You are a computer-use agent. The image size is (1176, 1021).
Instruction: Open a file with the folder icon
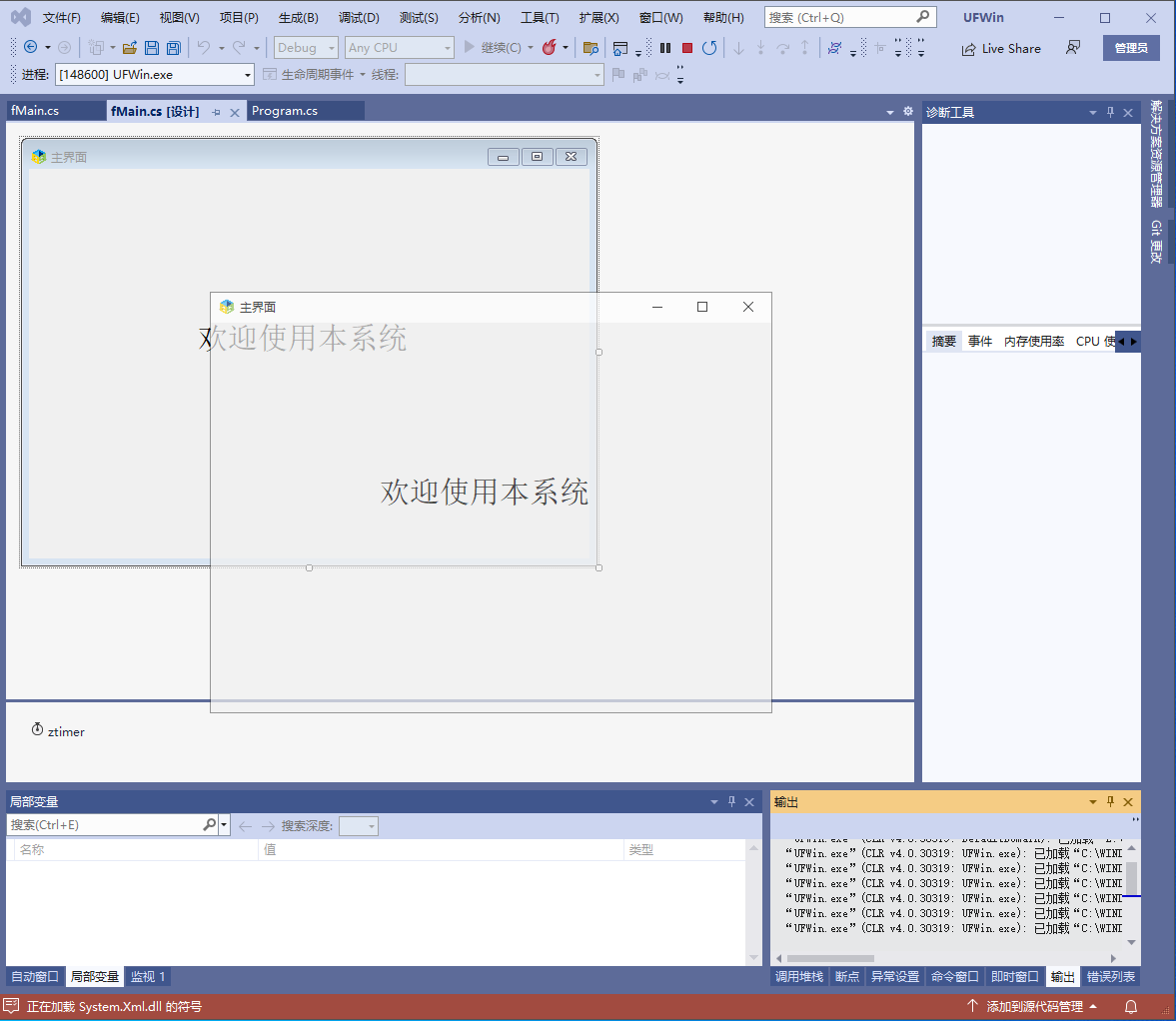tap(130, 48)
